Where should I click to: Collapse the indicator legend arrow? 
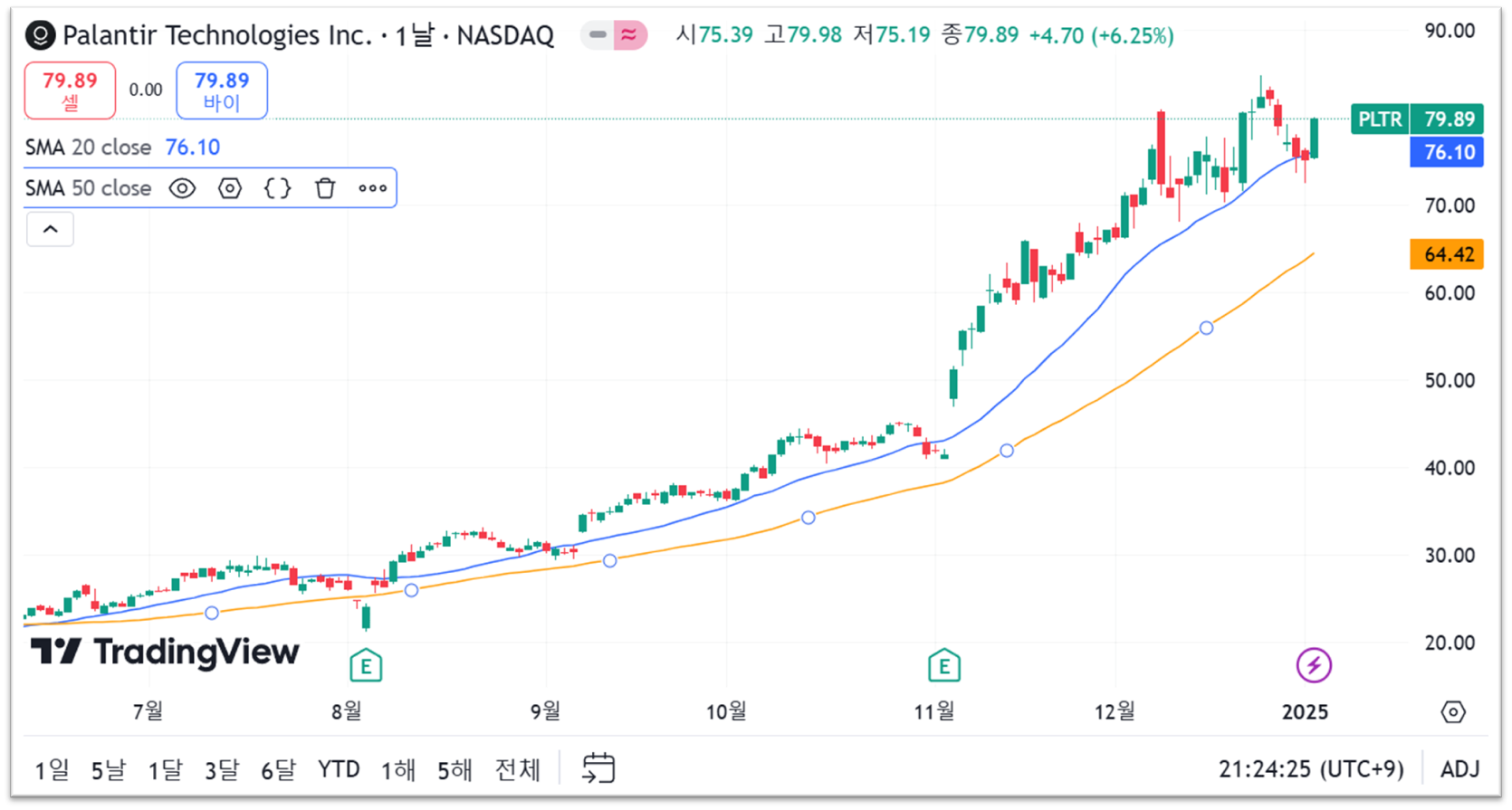[50, 229]
